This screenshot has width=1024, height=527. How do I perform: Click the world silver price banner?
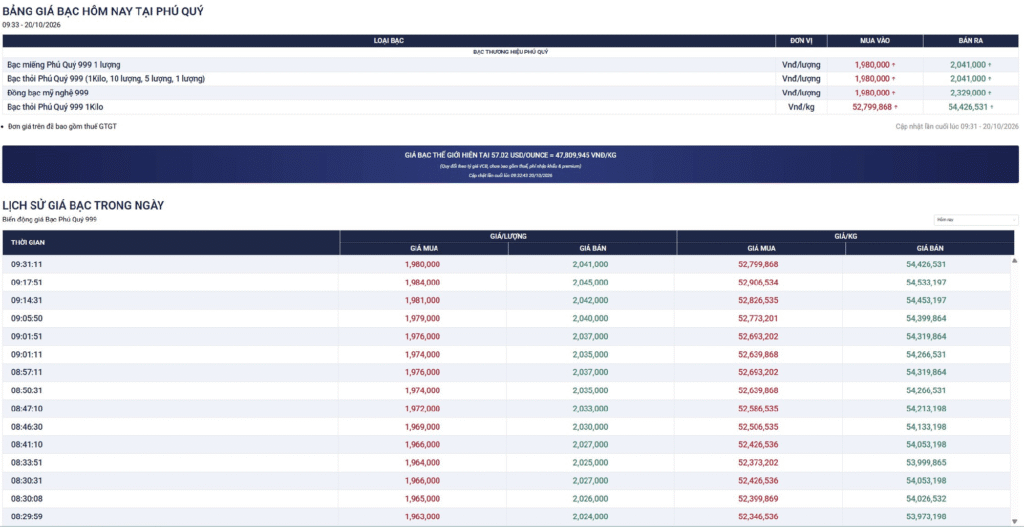pyautogui.click(x=510, y=164)
